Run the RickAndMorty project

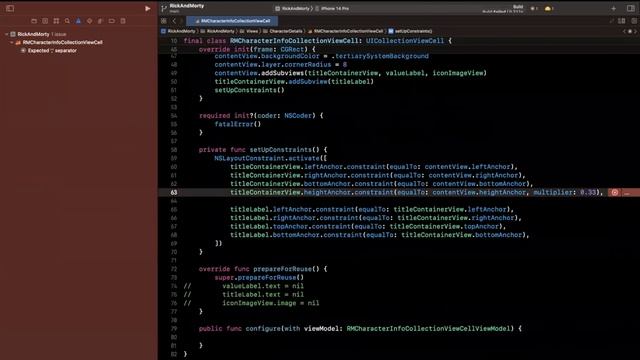pyautogui.click(x=147, y=8)
